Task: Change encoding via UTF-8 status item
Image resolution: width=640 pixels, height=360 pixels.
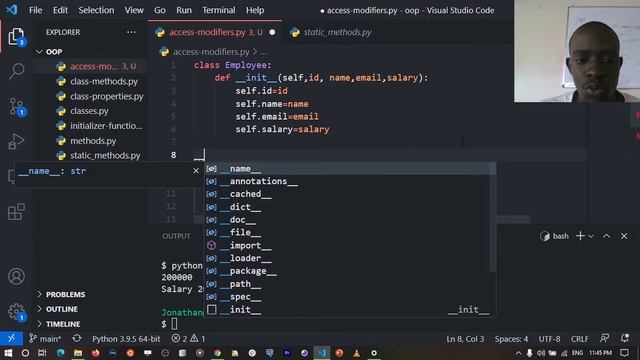Action: 549,339
